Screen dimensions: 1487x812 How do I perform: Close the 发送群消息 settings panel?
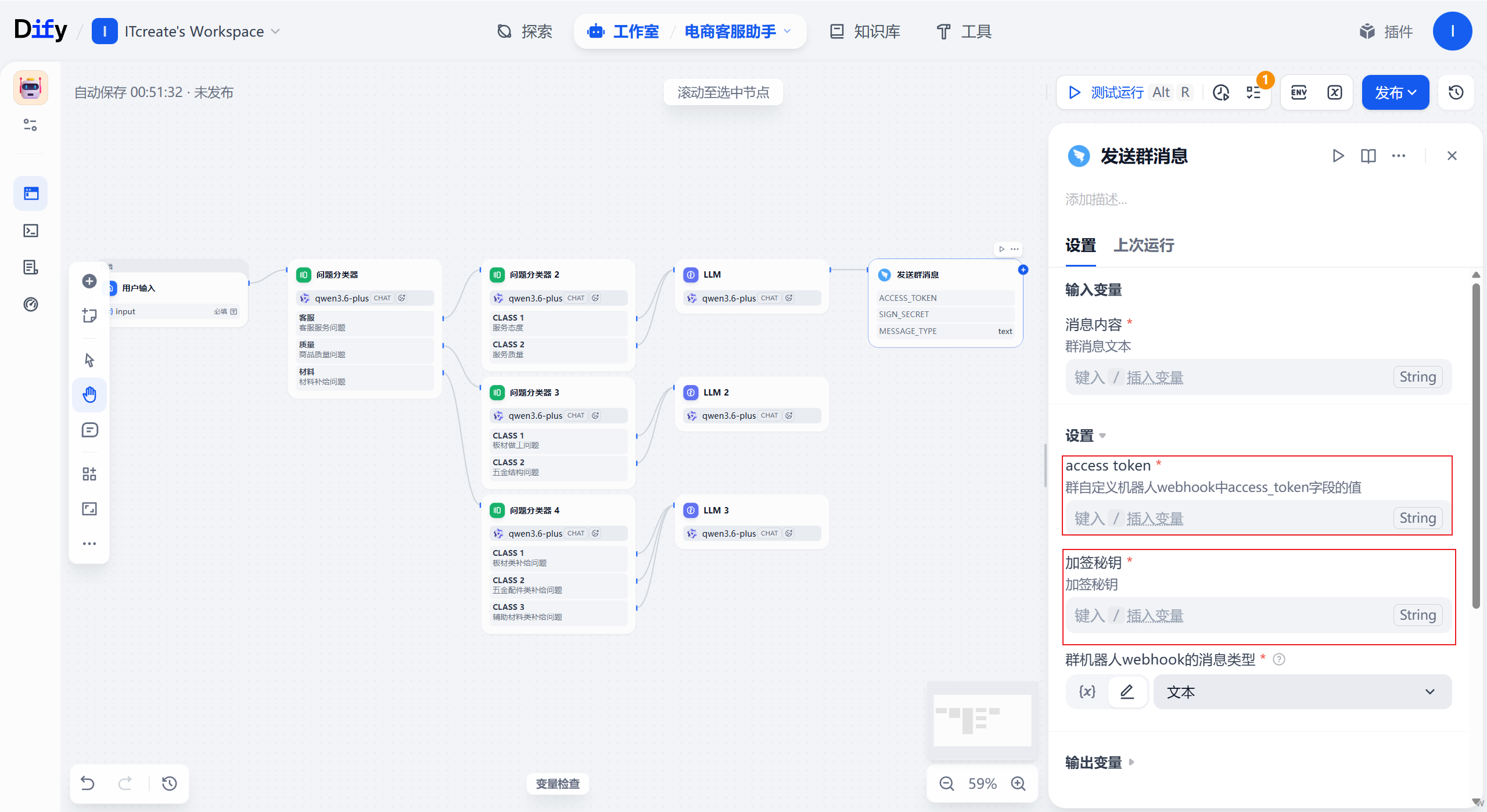coord(1452,156)
